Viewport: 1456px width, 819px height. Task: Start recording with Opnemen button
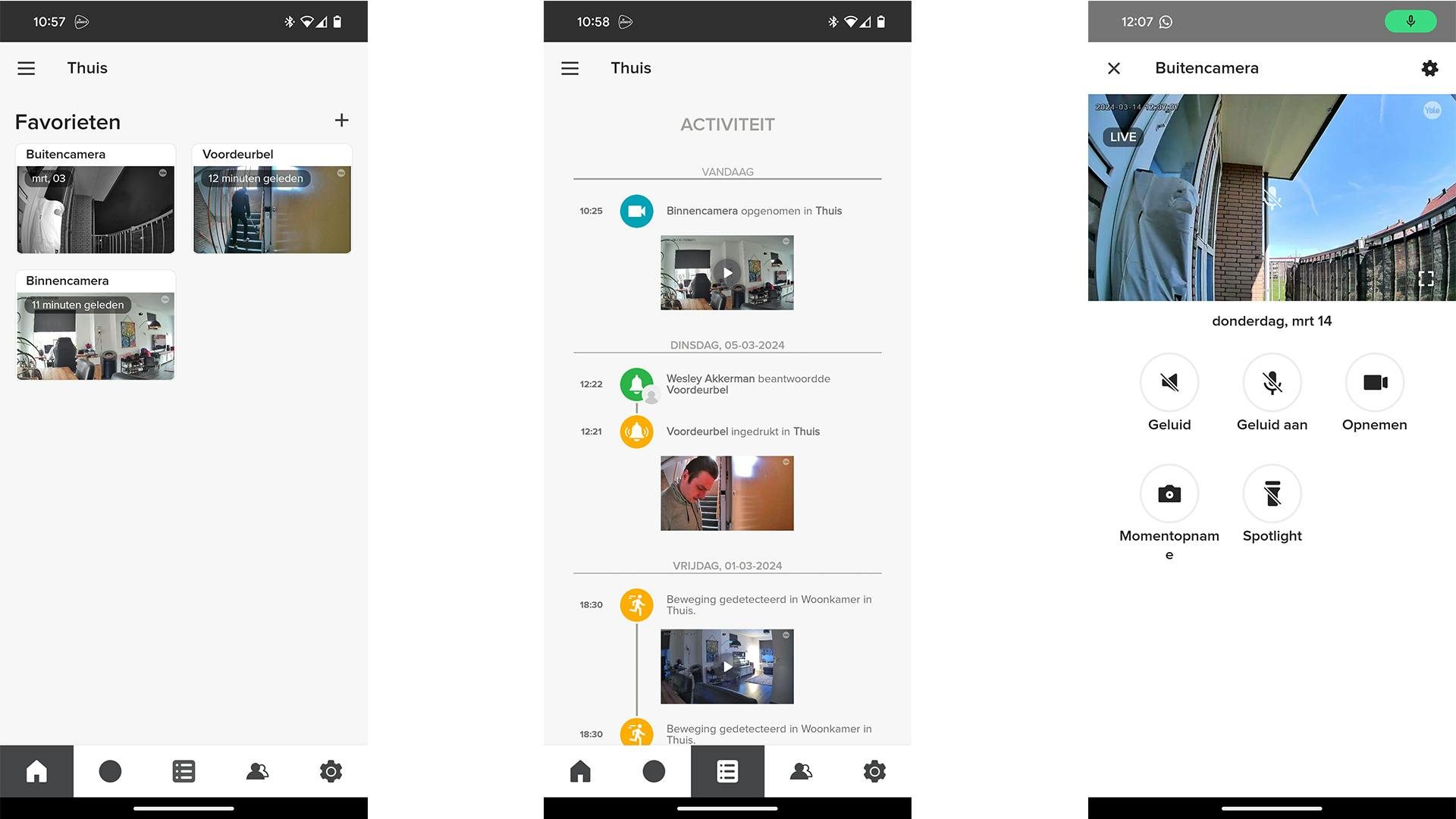(1374, 382)
